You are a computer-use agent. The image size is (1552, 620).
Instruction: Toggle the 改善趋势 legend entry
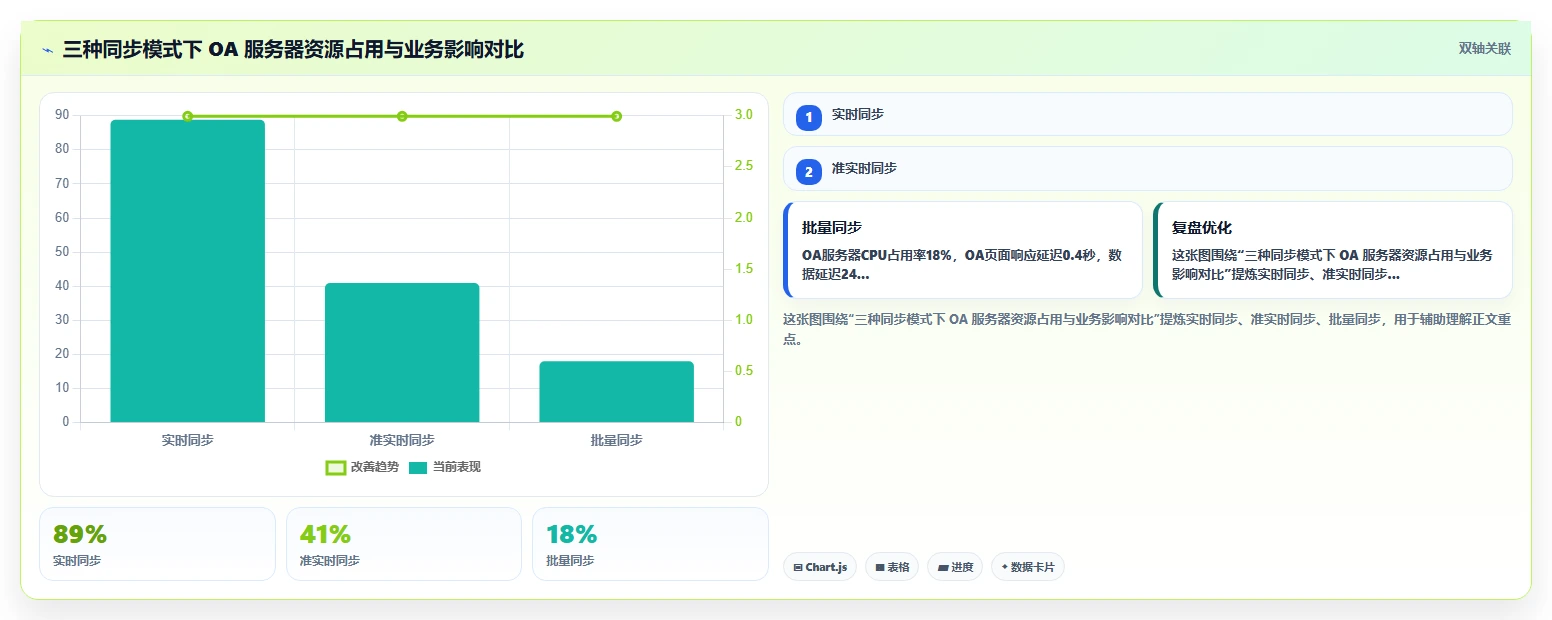point(362,467)
